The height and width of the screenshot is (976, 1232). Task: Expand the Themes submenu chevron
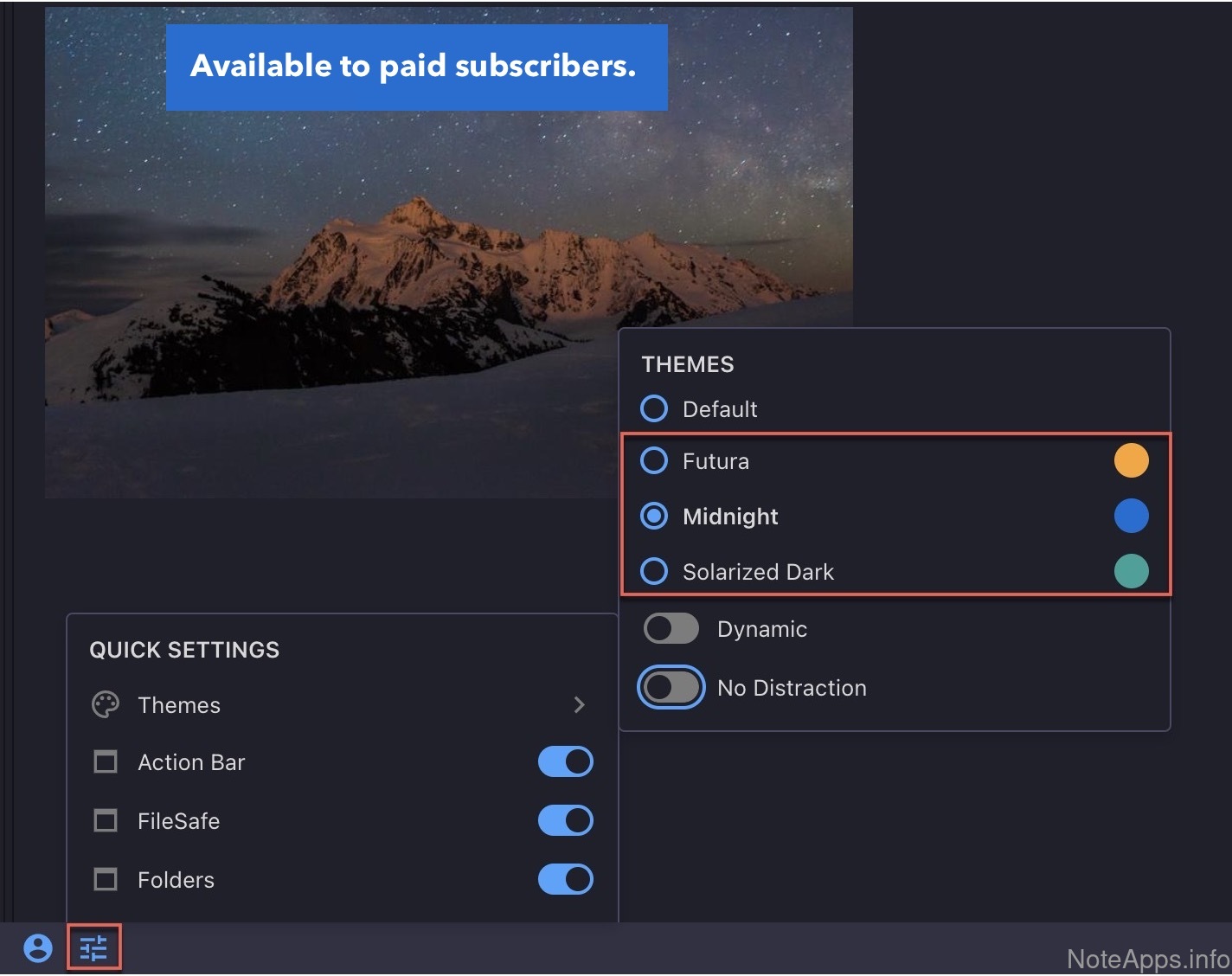tap(580, 705)
